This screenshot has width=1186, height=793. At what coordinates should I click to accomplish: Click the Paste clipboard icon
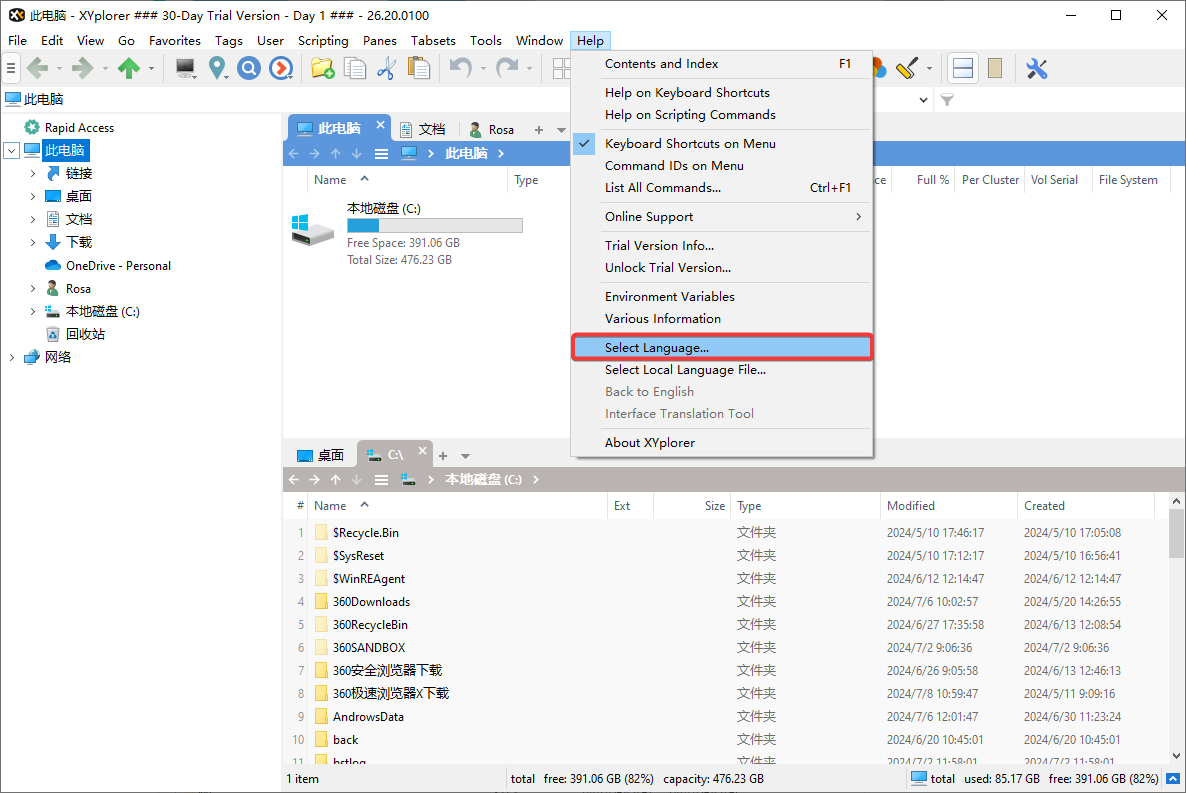pos(419,68)
